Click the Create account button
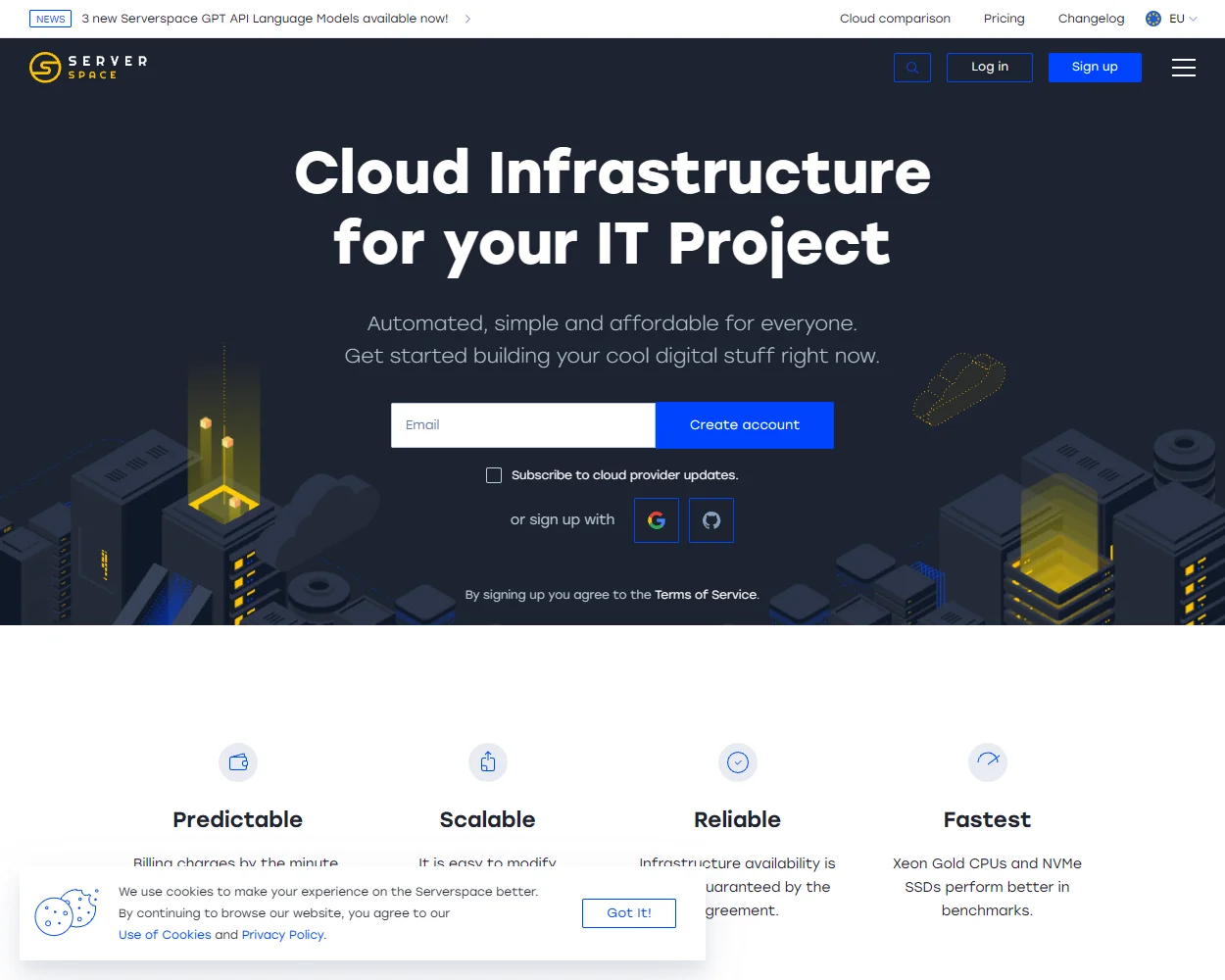The height and width of the screenshot is (980, 1225). [744, 424]
